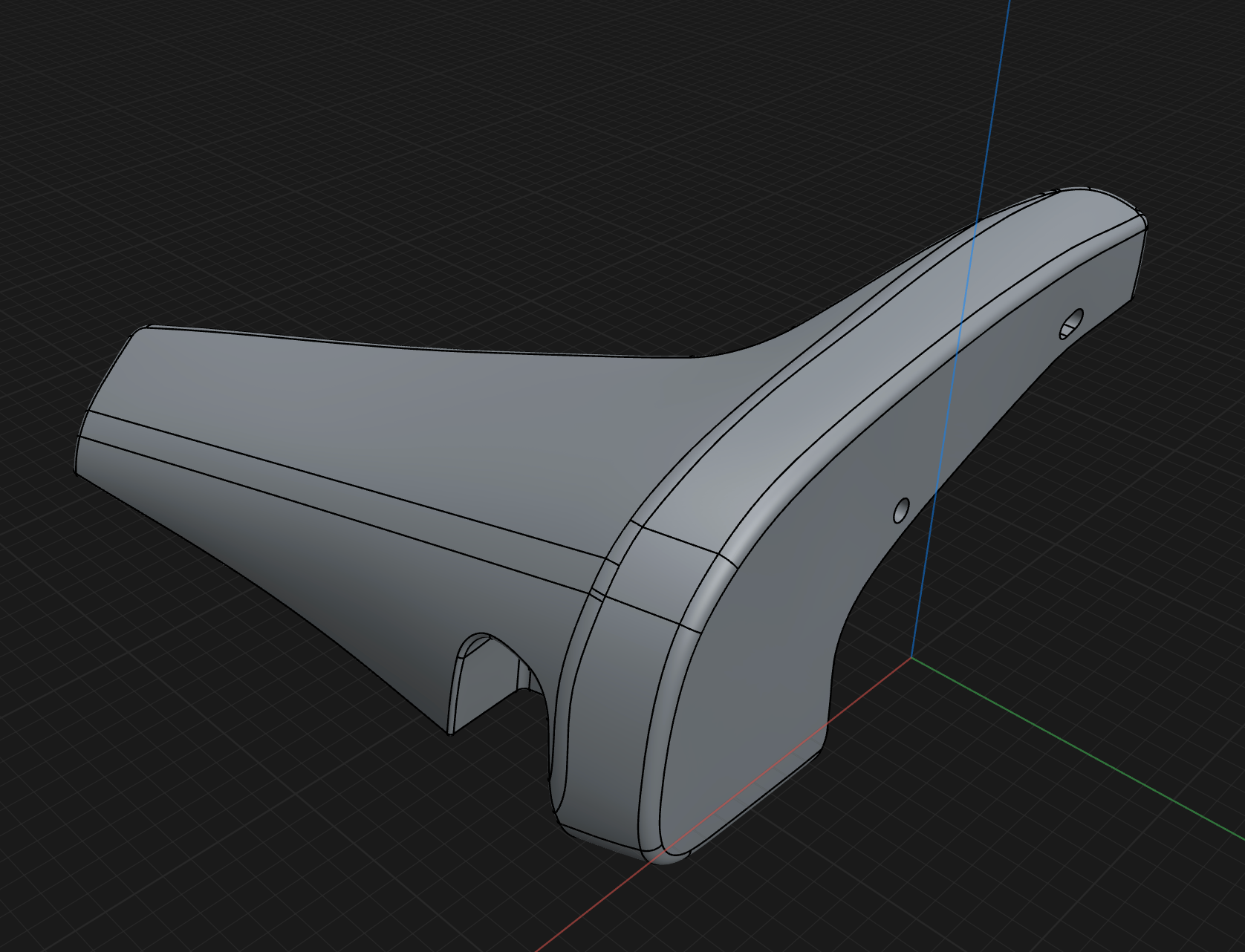Click the sharp bottom corner left of the notch
1245x952 pixels.
coord(450,733)
